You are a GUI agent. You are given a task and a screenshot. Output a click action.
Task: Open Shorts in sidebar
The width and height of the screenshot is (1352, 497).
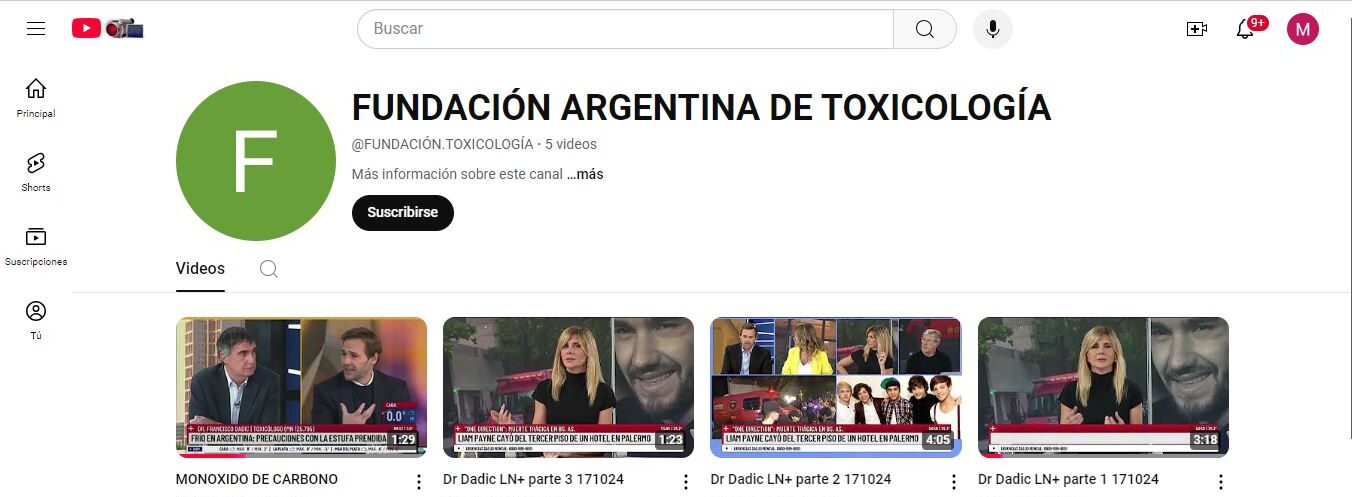(x=36, y=172)
